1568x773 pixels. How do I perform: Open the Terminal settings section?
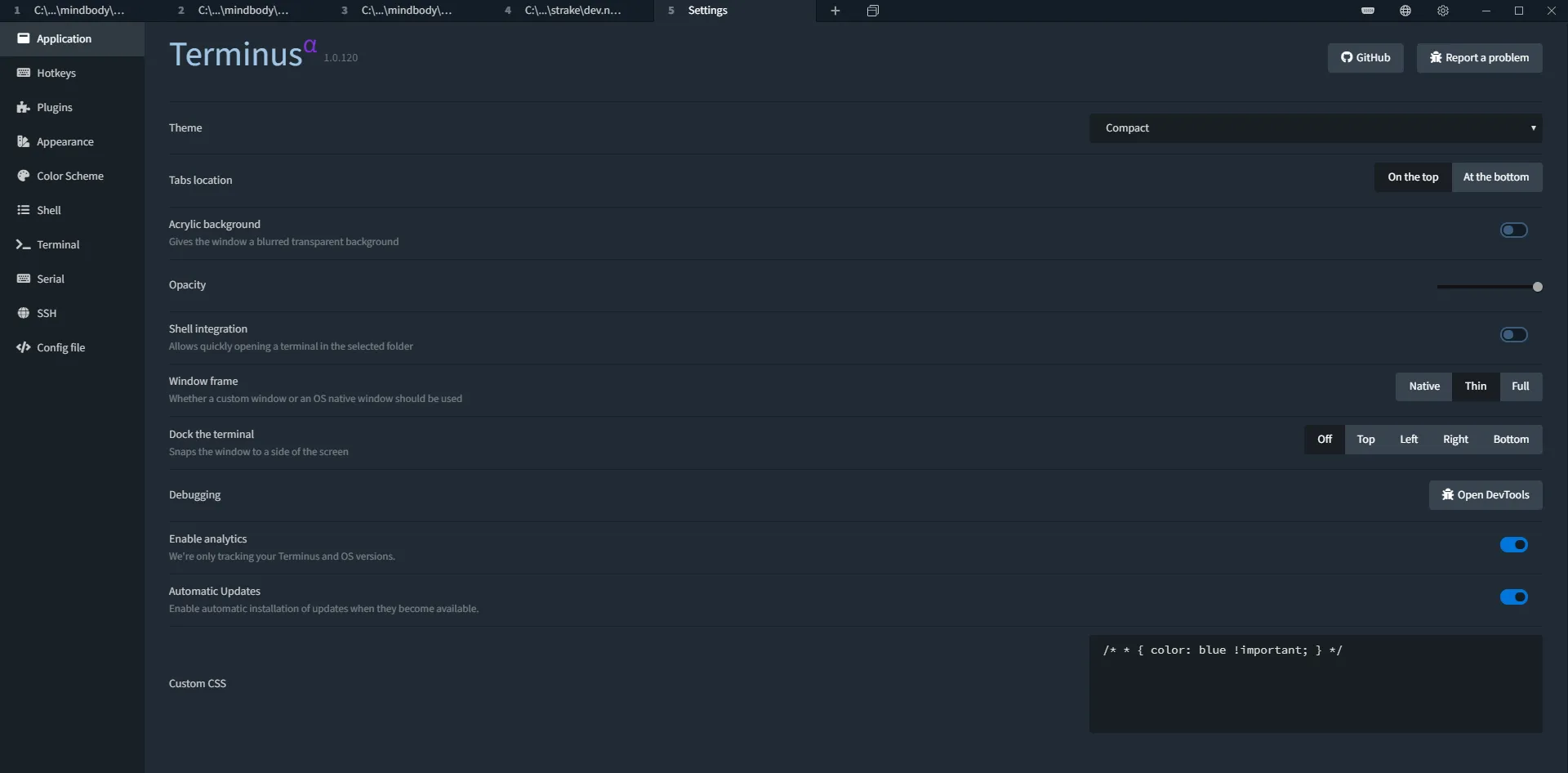tap(72, 244)
